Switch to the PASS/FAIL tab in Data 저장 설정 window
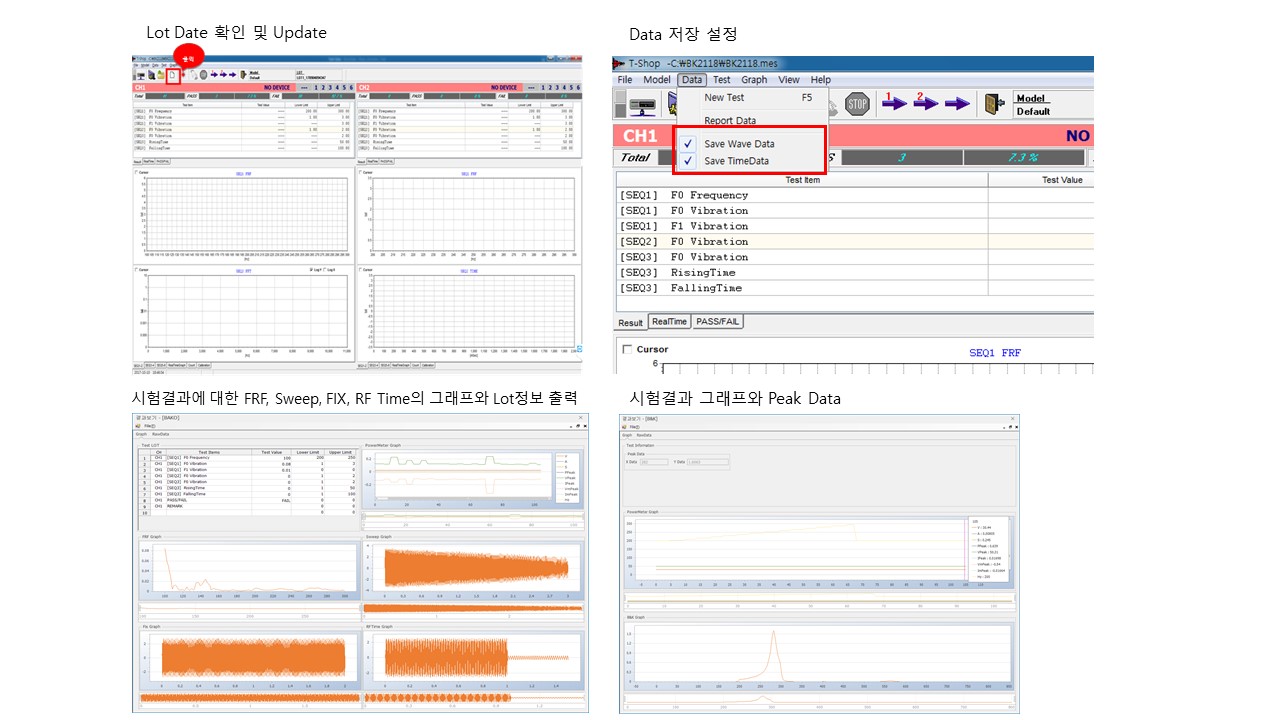1280x720 pixels. 718,322
